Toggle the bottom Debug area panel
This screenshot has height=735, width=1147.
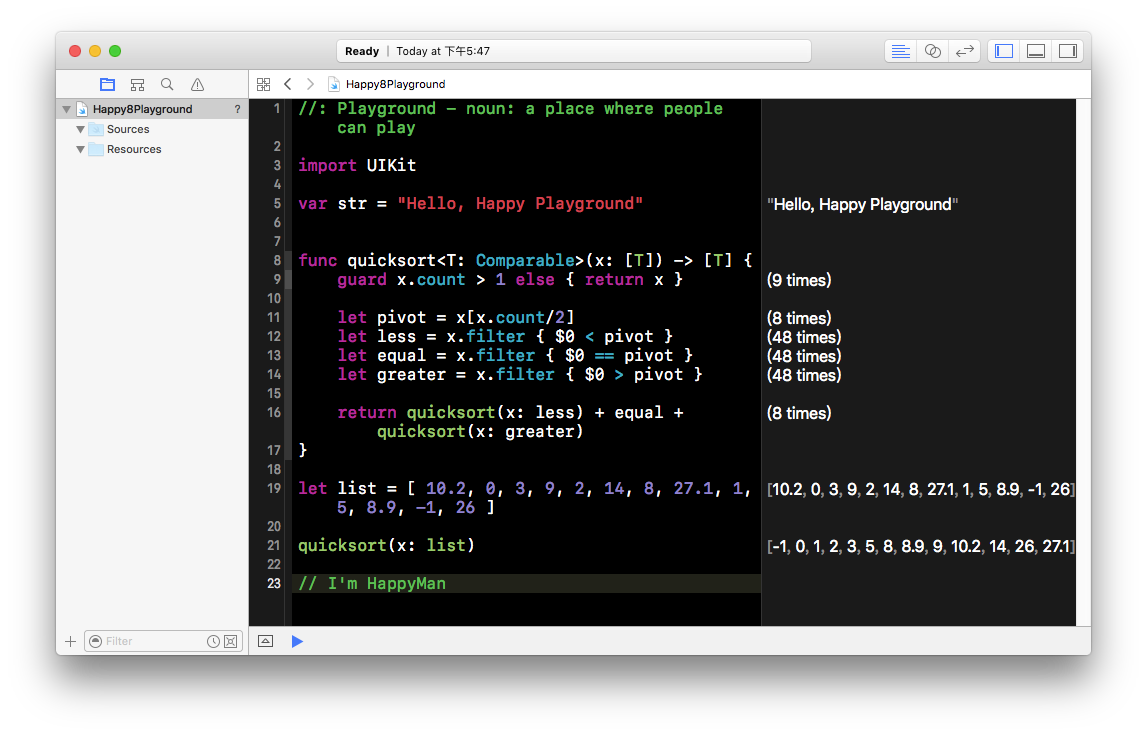[x=1036, y=51]
